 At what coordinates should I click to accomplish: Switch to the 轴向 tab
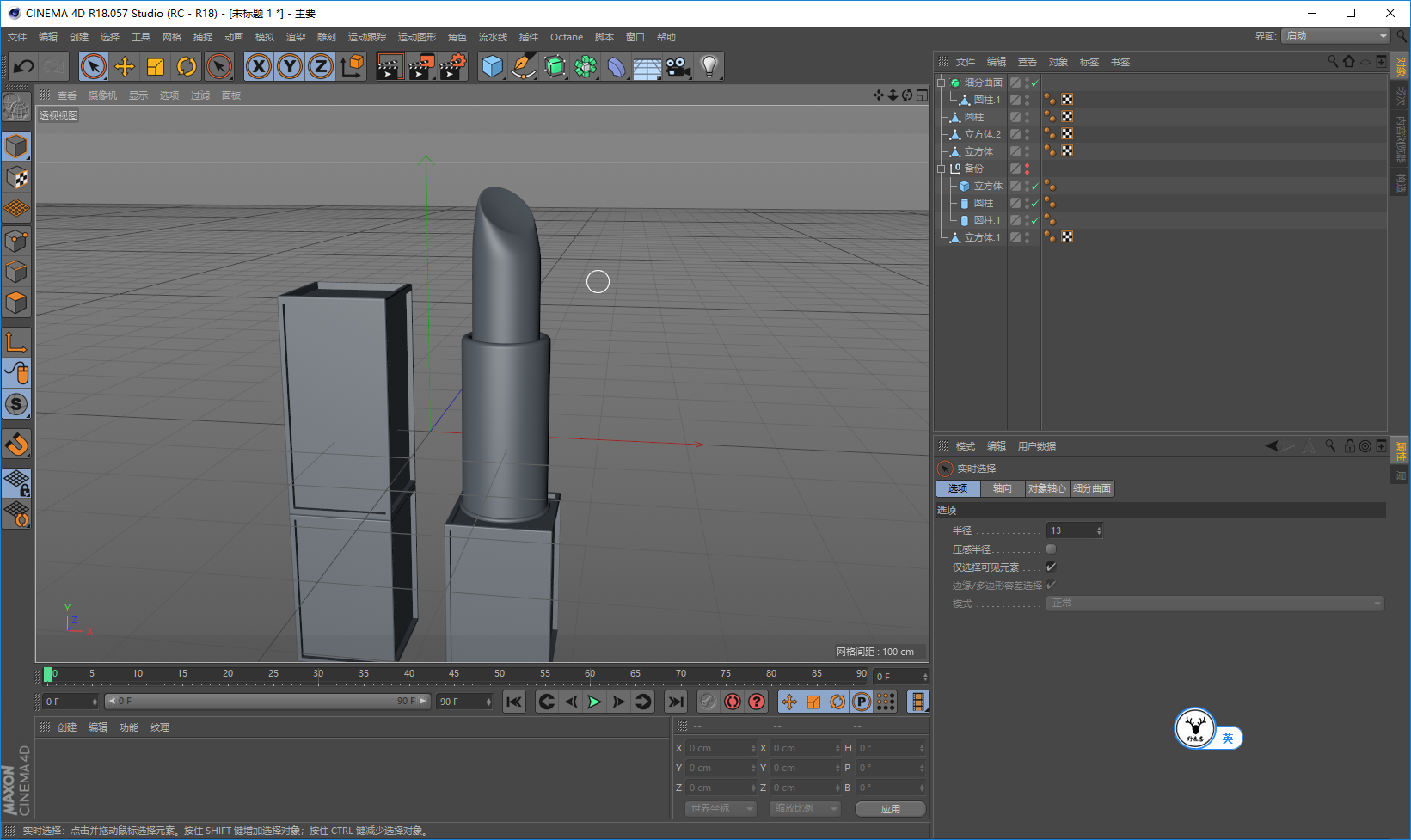point(1003,488)
